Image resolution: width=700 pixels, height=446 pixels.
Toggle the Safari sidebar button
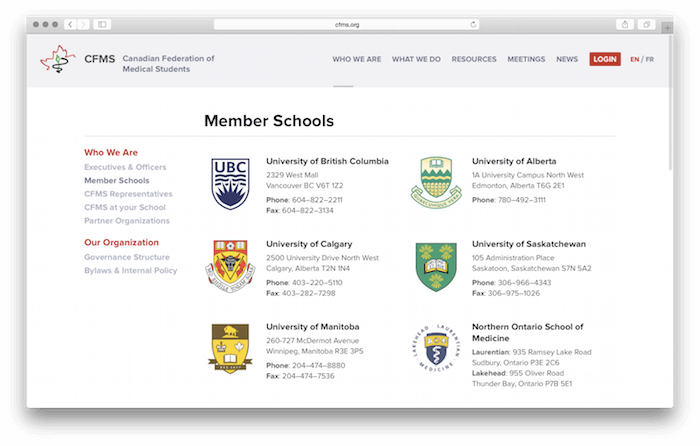102,24
